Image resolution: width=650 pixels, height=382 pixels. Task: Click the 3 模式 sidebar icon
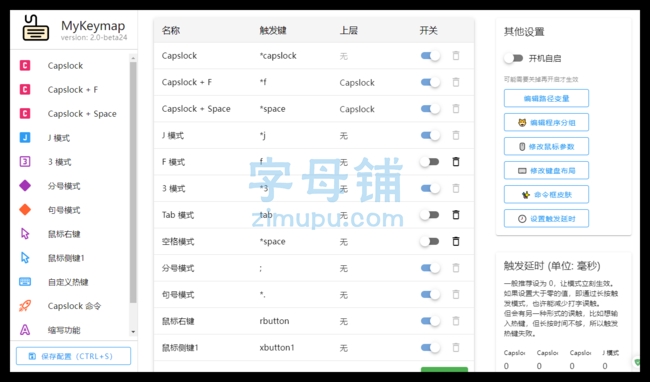coord(25,162)
